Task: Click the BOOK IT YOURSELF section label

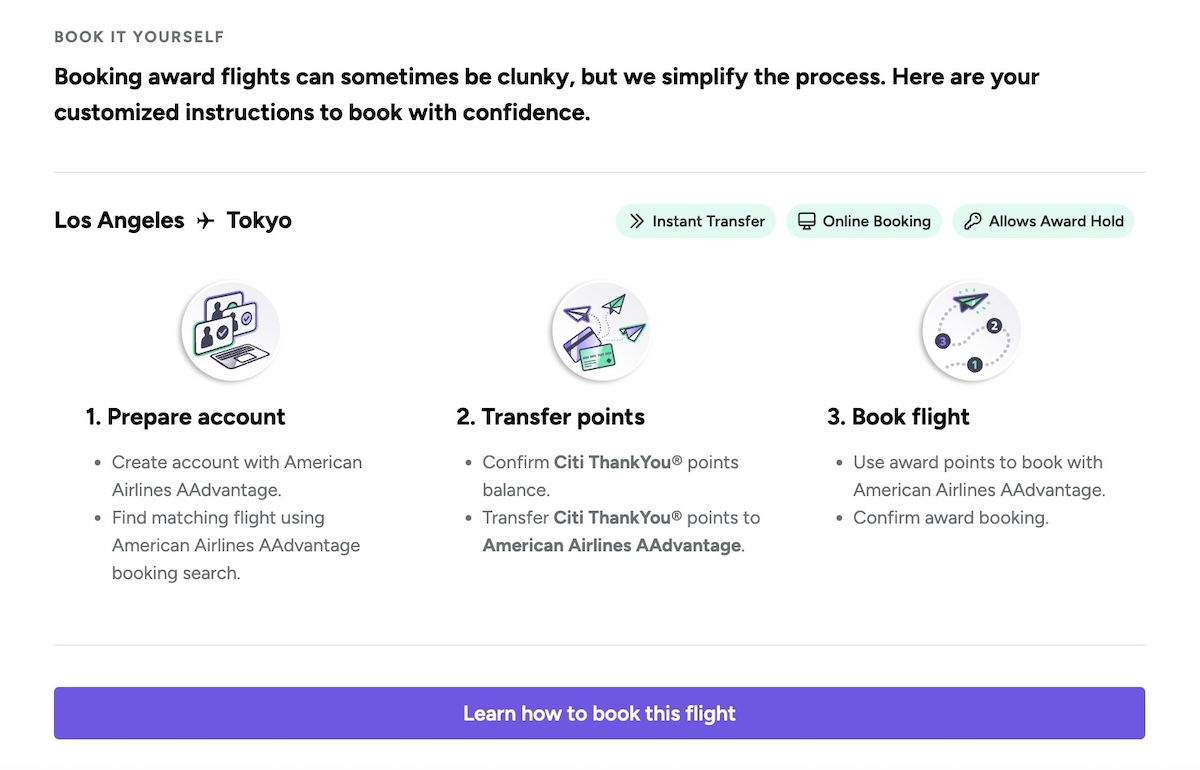Action: 139,37
